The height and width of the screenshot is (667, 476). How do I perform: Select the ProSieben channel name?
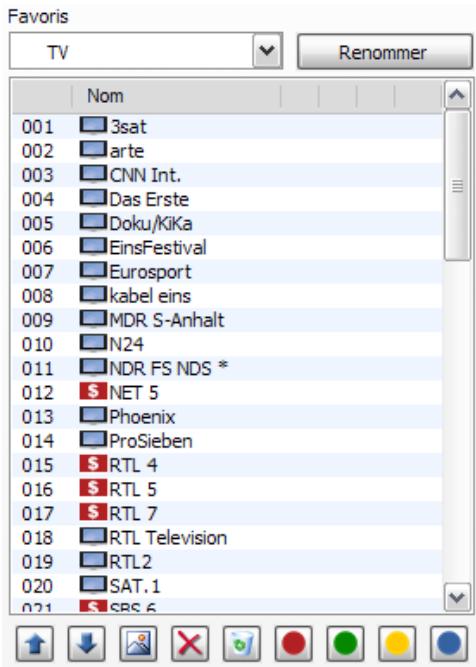pyautogui.click(x=151, y=441)
